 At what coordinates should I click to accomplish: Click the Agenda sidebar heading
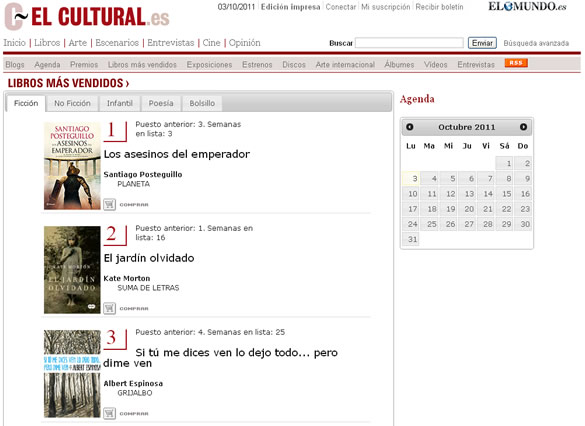coord(417,99)
